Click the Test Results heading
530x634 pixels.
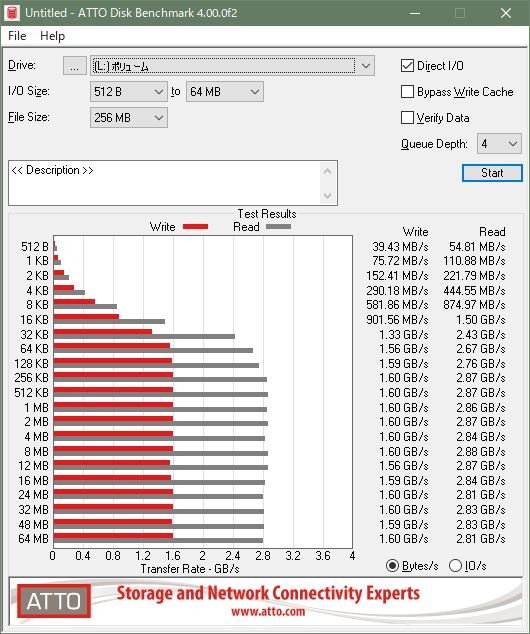267,214
